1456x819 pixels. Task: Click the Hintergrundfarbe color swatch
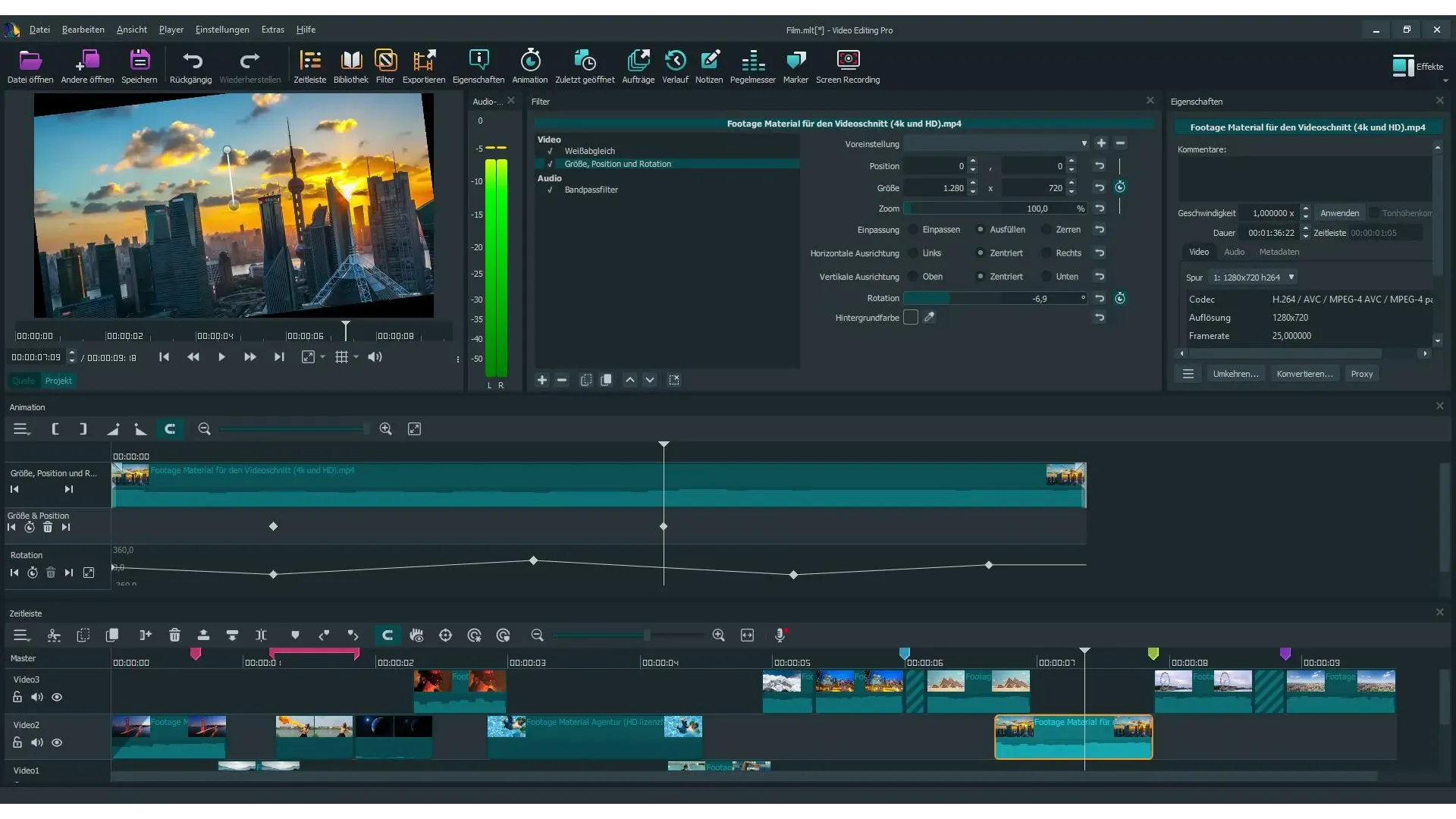point(911,318)
